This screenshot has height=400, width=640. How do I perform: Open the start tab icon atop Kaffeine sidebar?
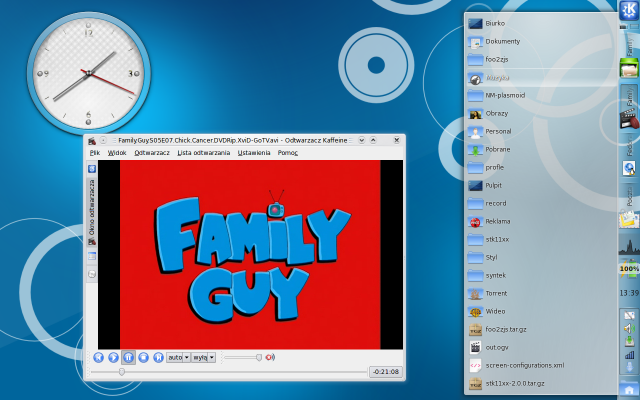click(x=92, y=169)
